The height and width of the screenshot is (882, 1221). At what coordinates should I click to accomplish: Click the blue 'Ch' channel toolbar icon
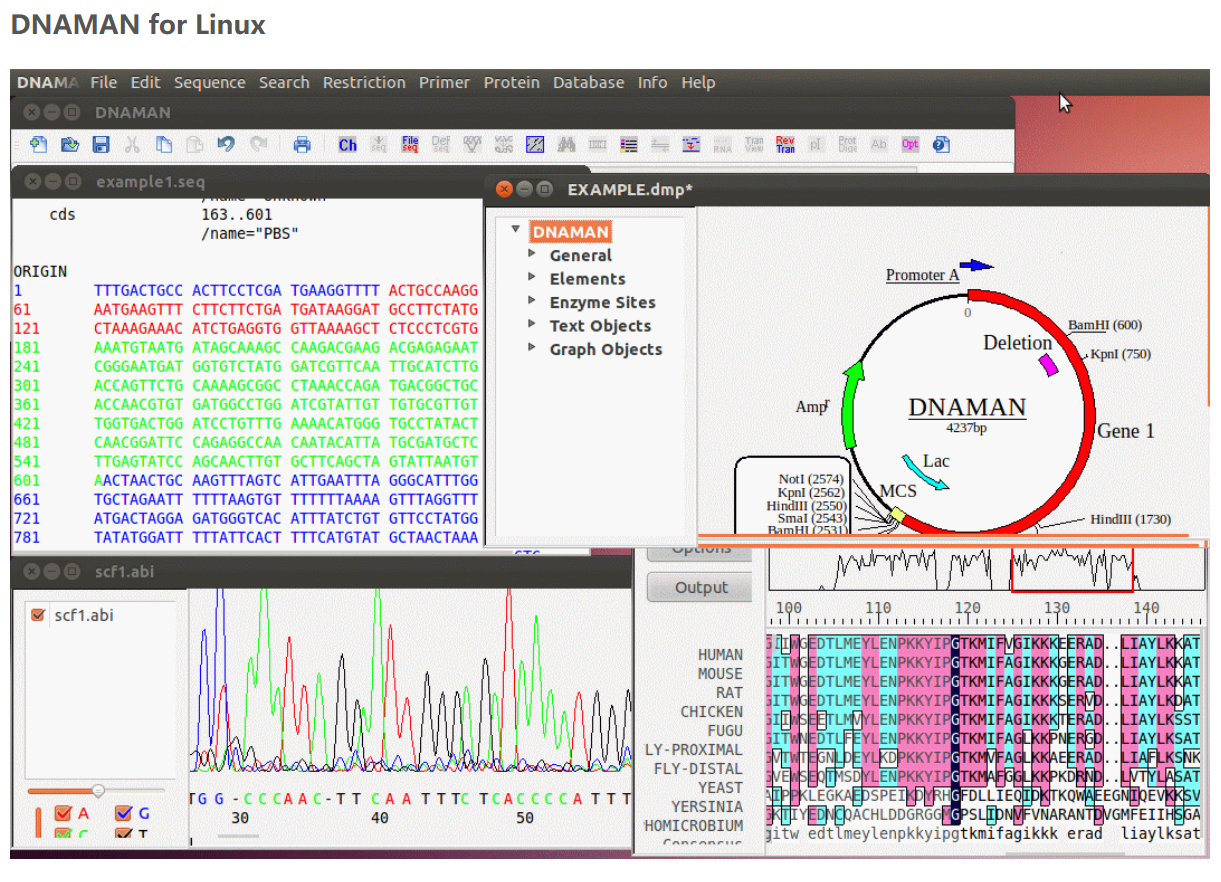pos(347,145)
